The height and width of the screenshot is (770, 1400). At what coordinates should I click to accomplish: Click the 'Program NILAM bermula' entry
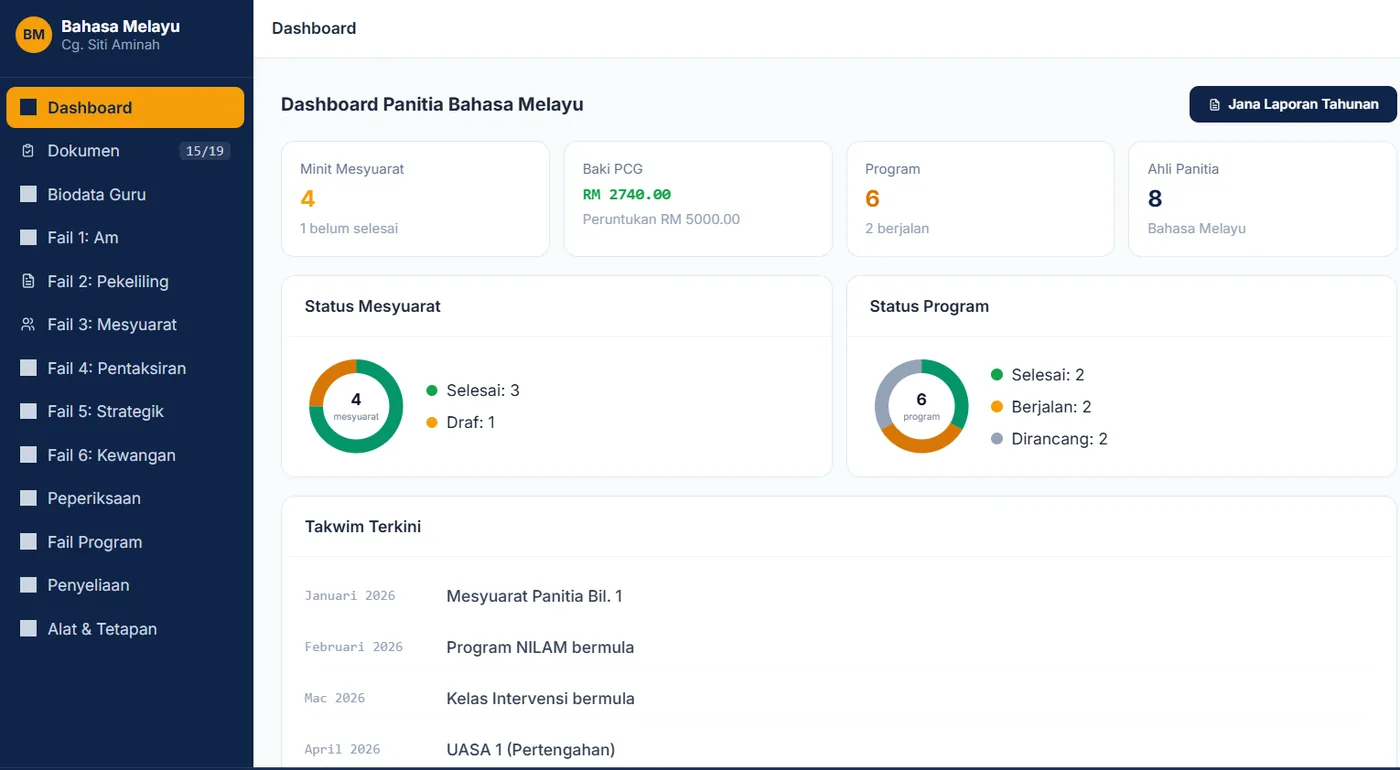point(540,647)
